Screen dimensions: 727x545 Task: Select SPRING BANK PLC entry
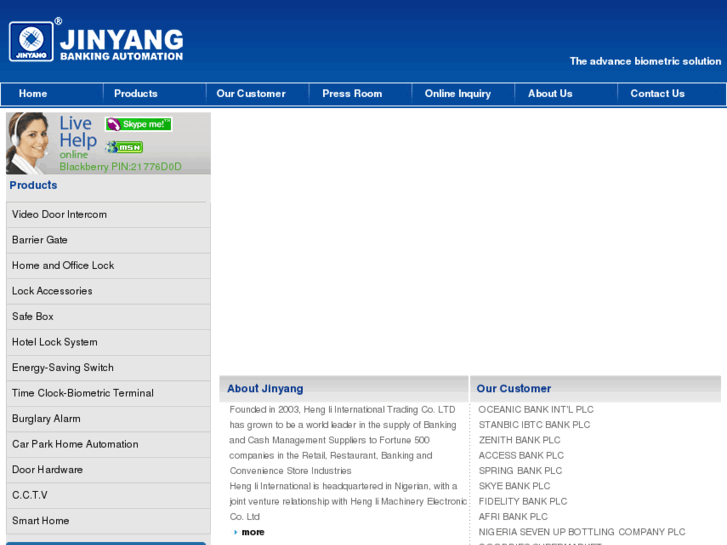click(520, 471)
